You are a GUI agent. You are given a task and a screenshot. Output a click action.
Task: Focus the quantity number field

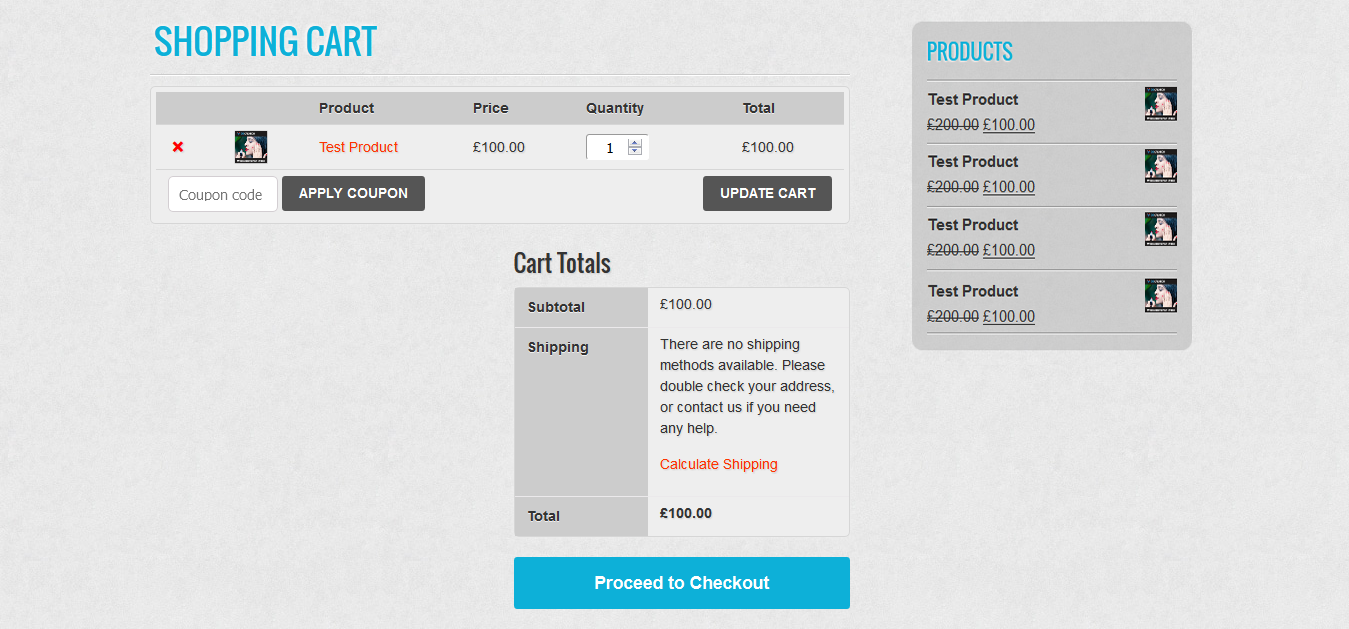(x=608, y=147)
